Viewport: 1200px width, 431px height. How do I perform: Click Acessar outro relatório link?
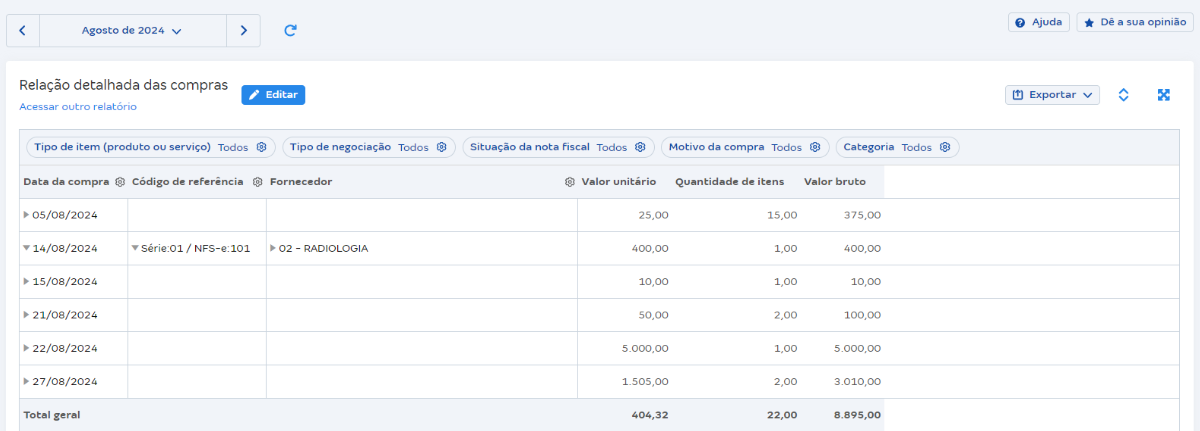[x=78, y=107]
